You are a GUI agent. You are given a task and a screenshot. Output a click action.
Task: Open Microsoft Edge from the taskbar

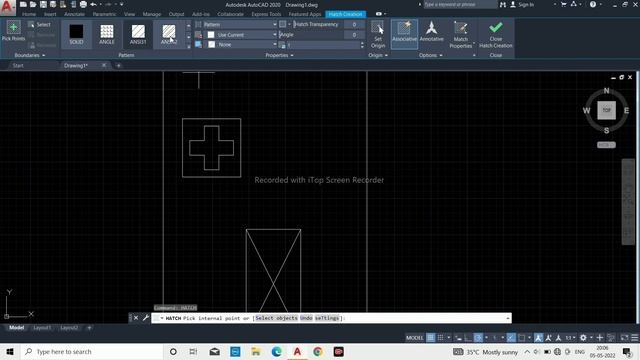(276, 351)
